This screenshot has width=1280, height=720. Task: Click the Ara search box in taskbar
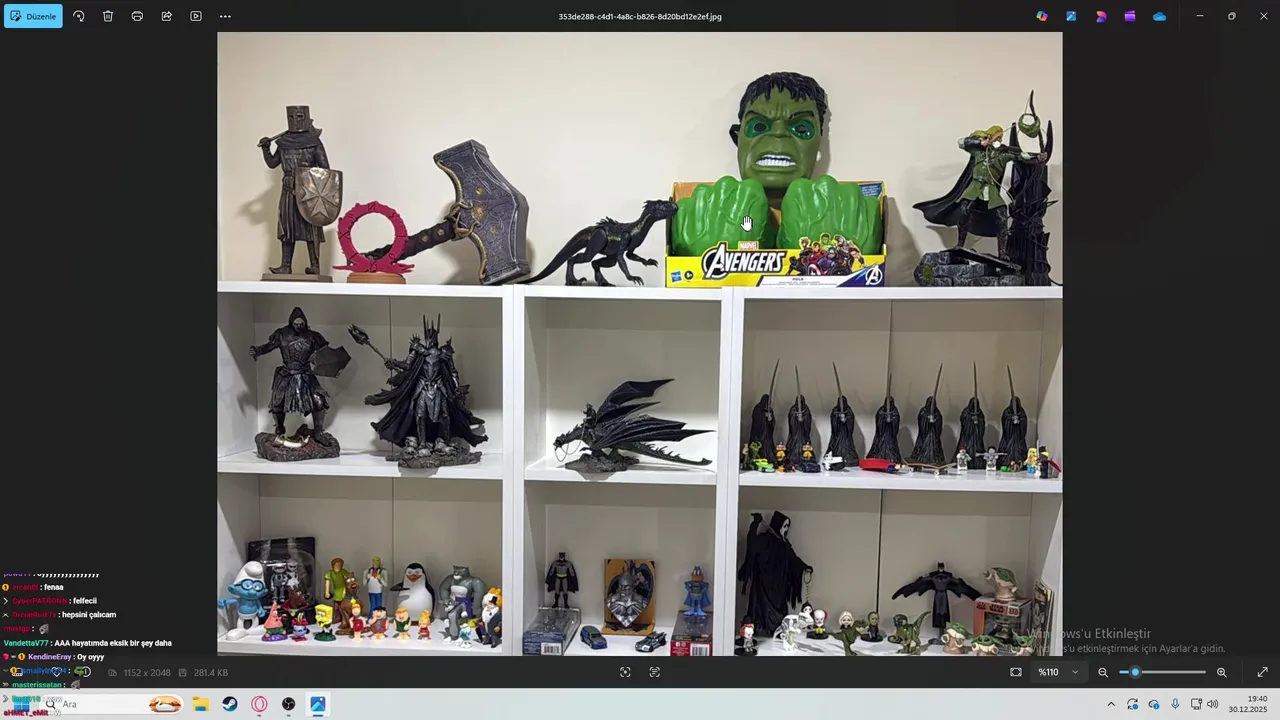(112, 704)
